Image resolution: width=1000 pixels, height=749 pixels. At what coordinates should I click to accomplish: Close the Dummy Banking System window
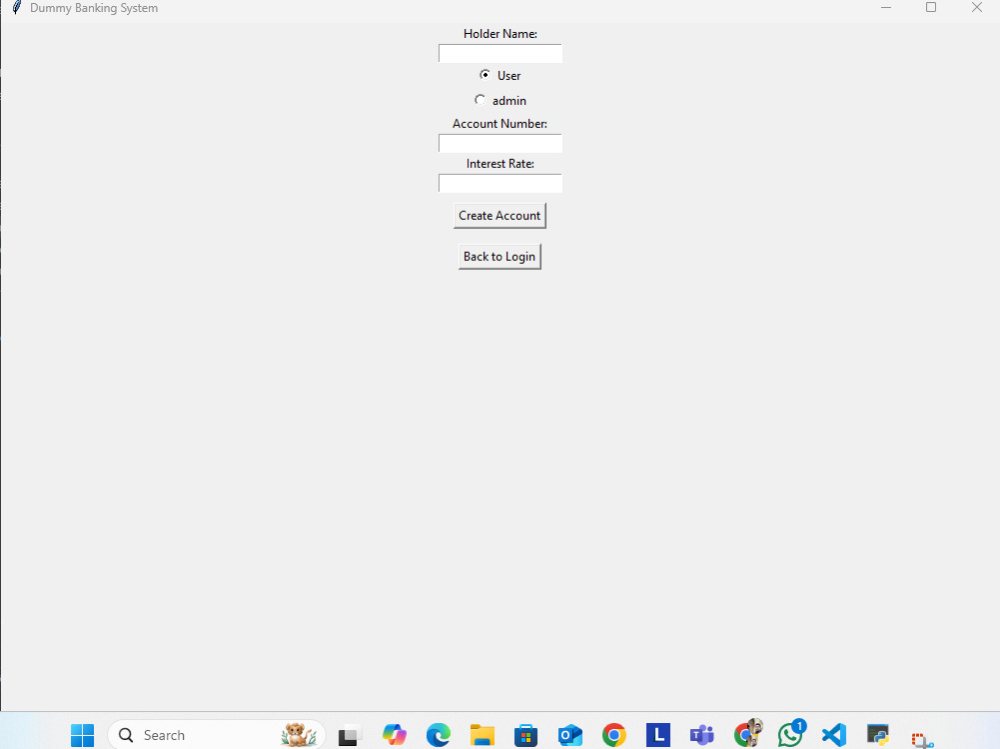coord(977,7)
